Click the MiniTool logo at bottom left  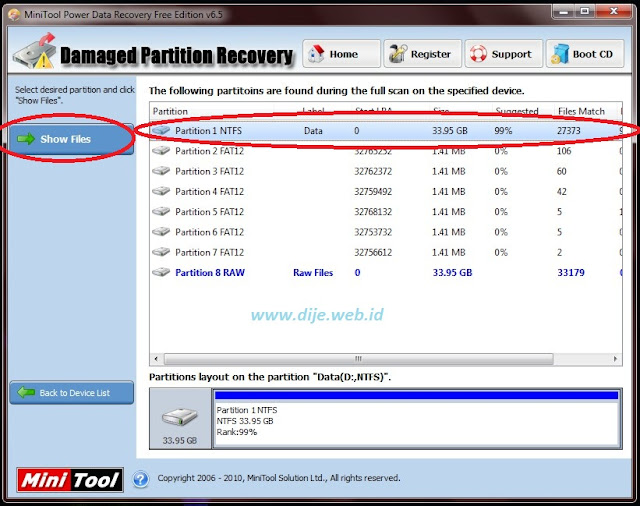point(70,480)
